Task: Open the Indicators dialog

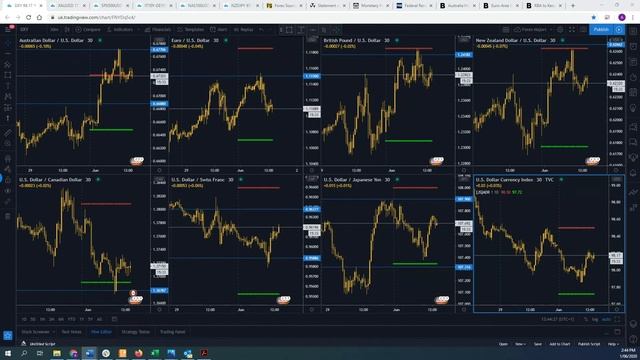Action: coord(120,29)
